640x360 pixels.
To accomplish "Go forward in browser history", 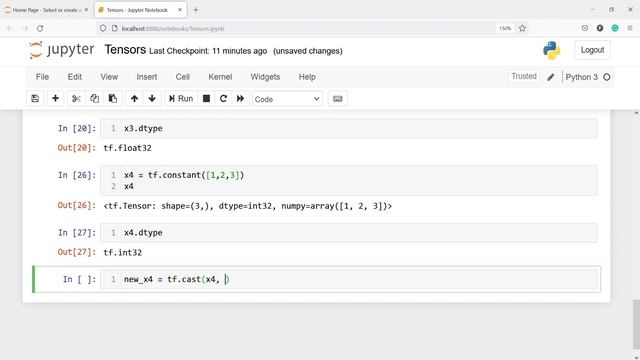I will (x=25, y=28).
